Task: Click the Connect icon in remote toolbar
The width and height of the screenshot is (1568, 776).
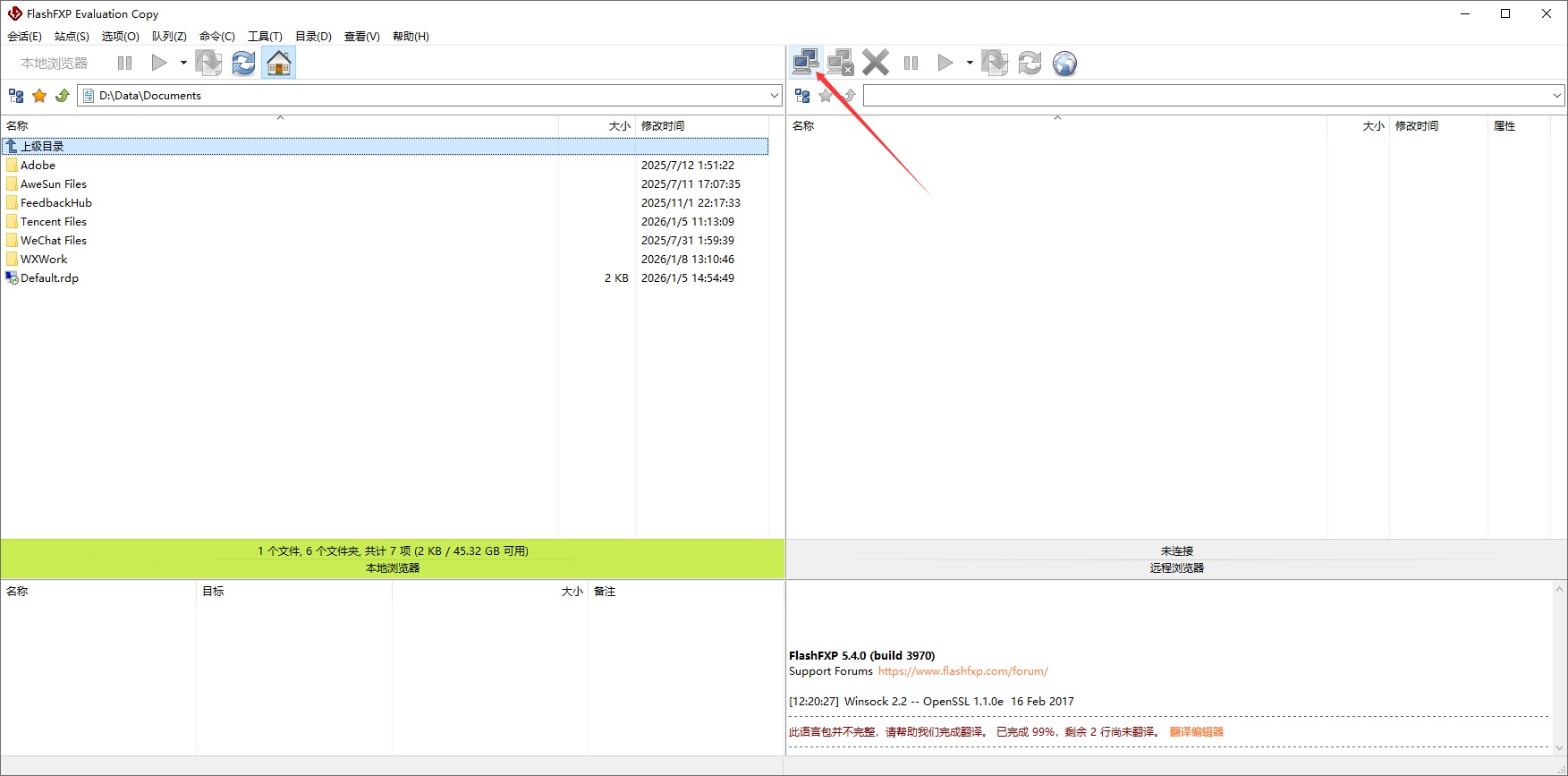Action: pos(805,63)
